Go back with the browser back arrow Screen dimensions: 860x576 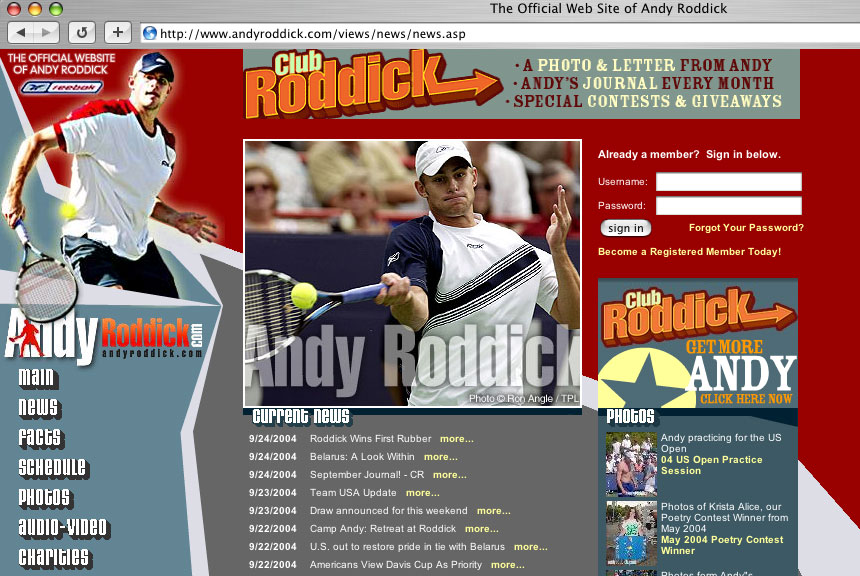pos(21,33)
